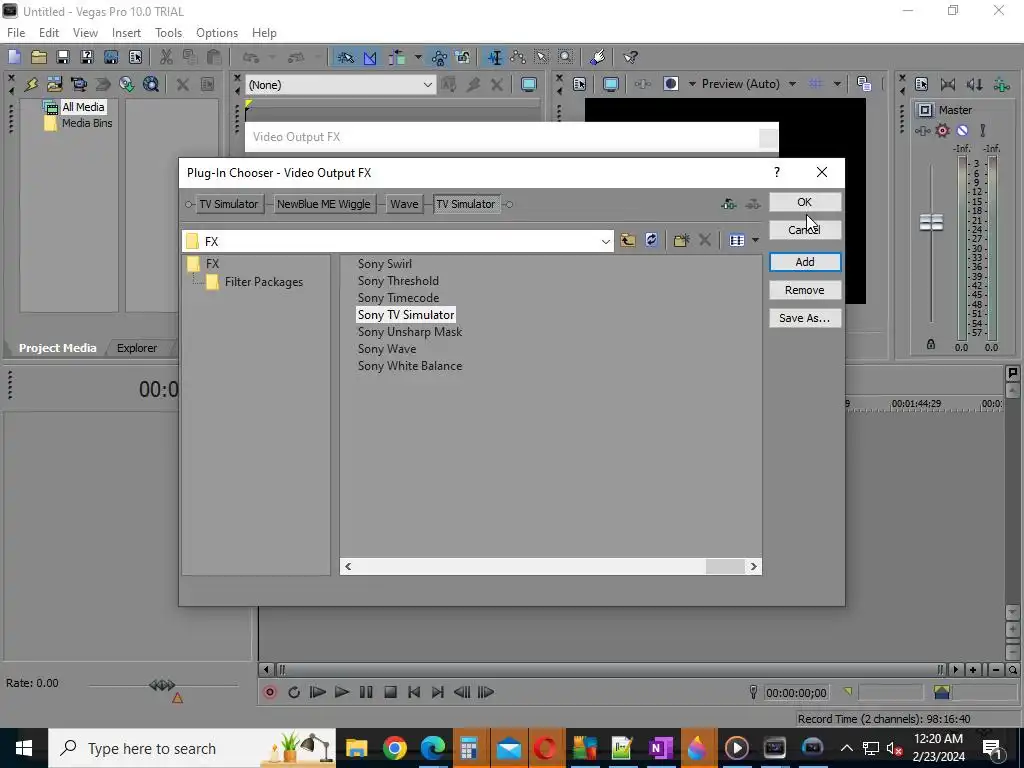1024x768 pixels.
Task: Click the Add button
Action: pyautogui.click(x=805, y=262)
